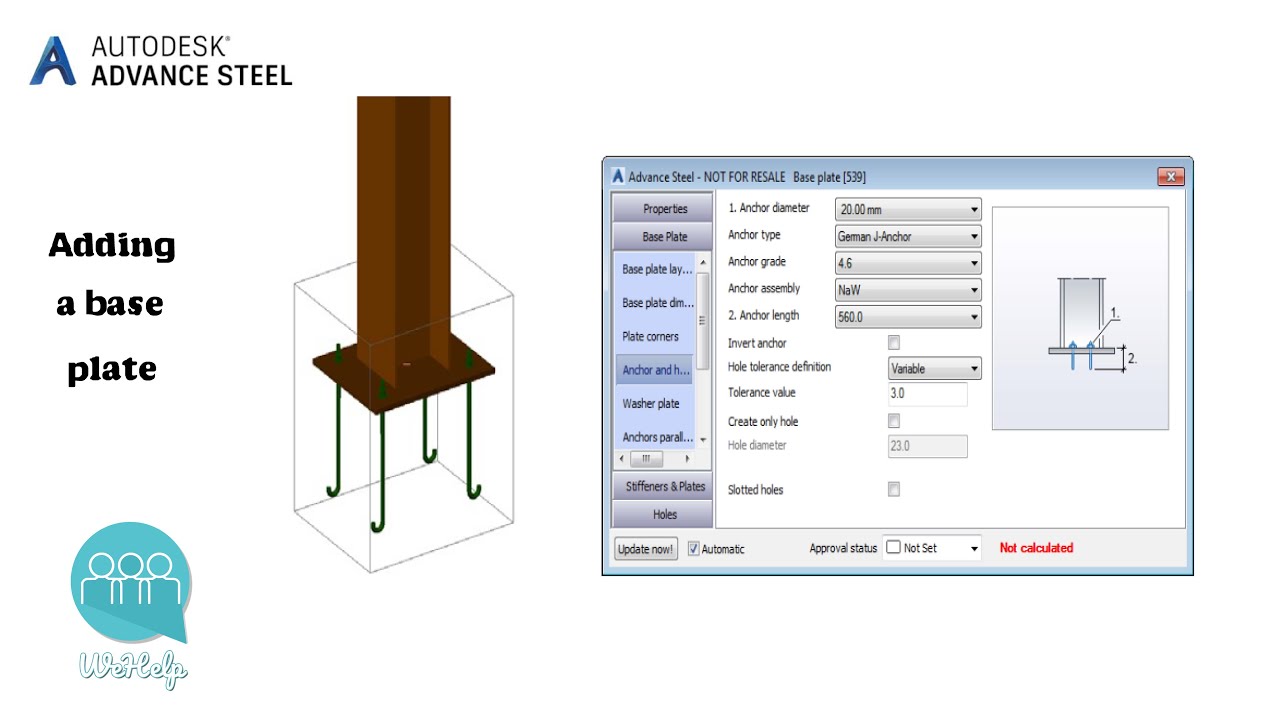
Task: Open the Approval status dropdown
Action: coord(933,548)
